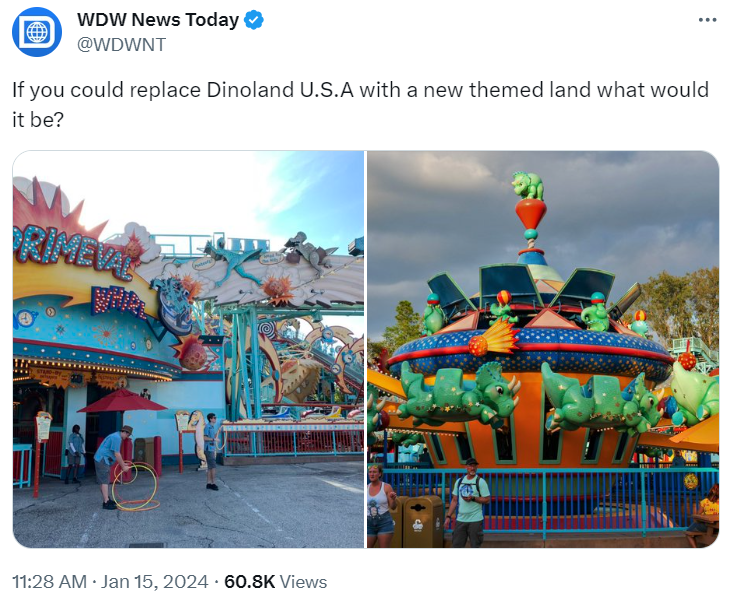This screenshot has height=604, width=736.
Task: Click the red umbrella in left photo
Action: 122,401
